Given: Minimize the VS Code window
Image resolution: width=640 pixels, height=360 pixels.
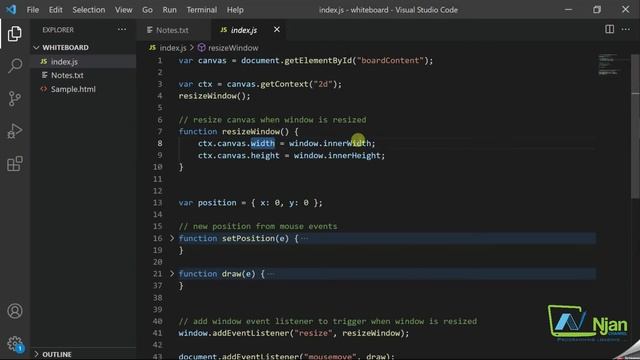Looking at the screenshot, I should (568, 9).
